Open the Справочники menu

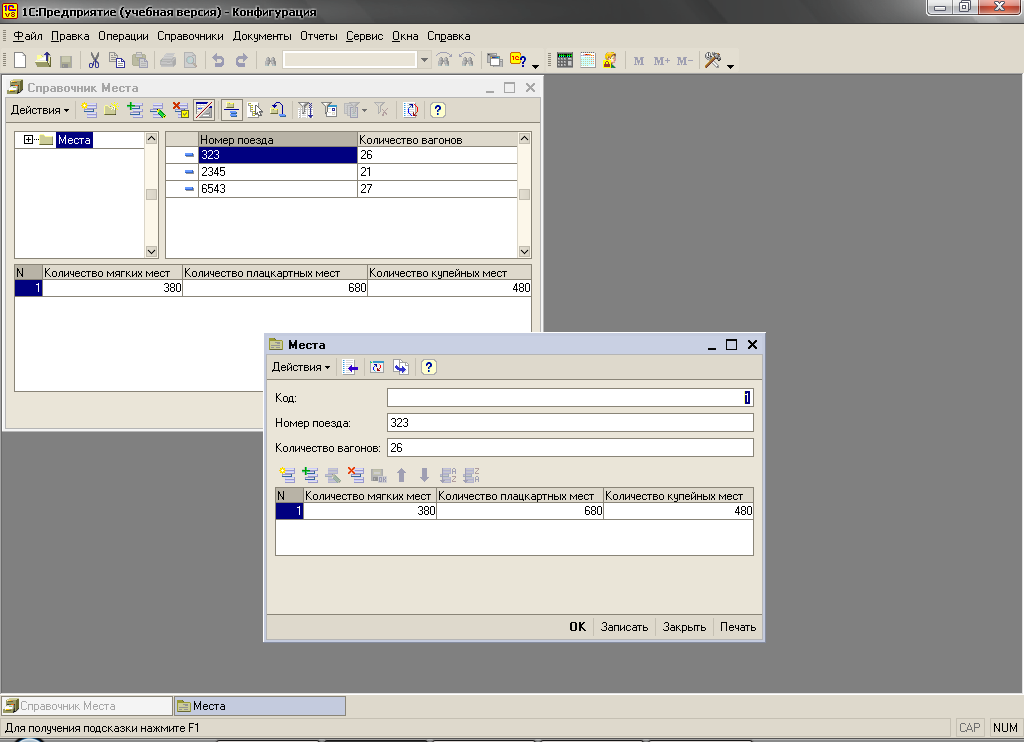point(190,36)
